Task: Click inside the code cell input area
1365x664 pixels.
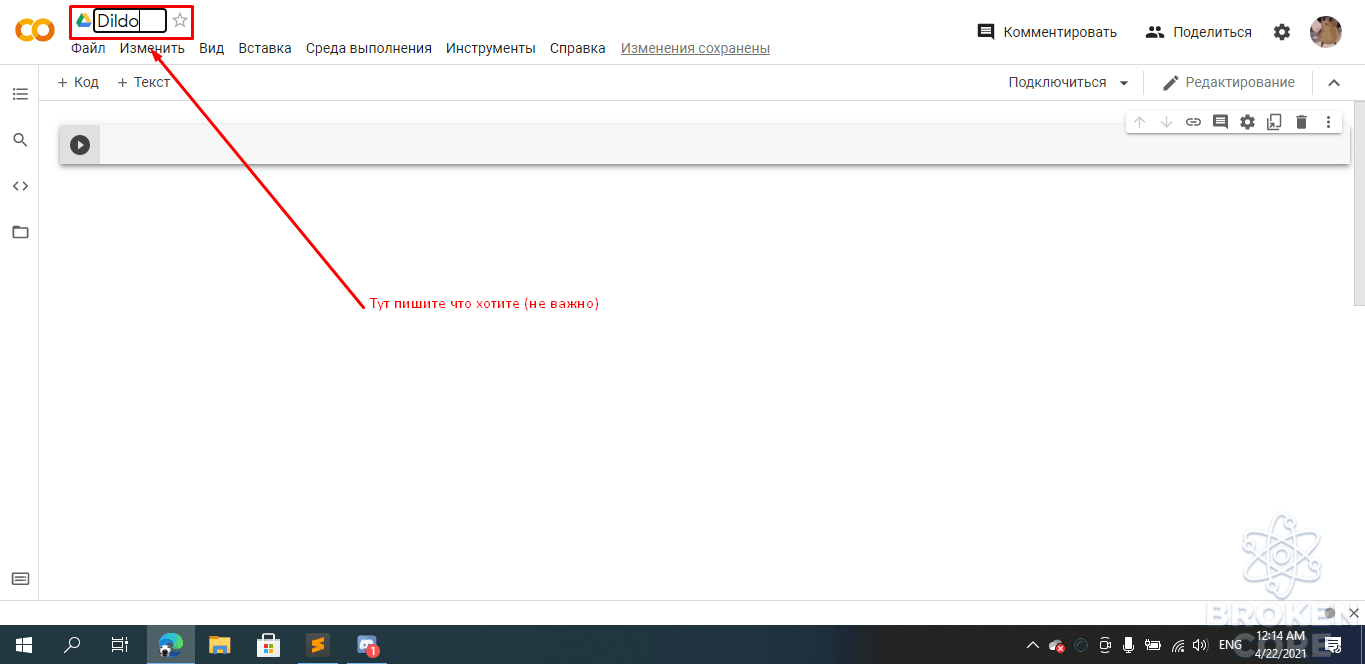Action: pyautogui.click(x=725, y=145)
